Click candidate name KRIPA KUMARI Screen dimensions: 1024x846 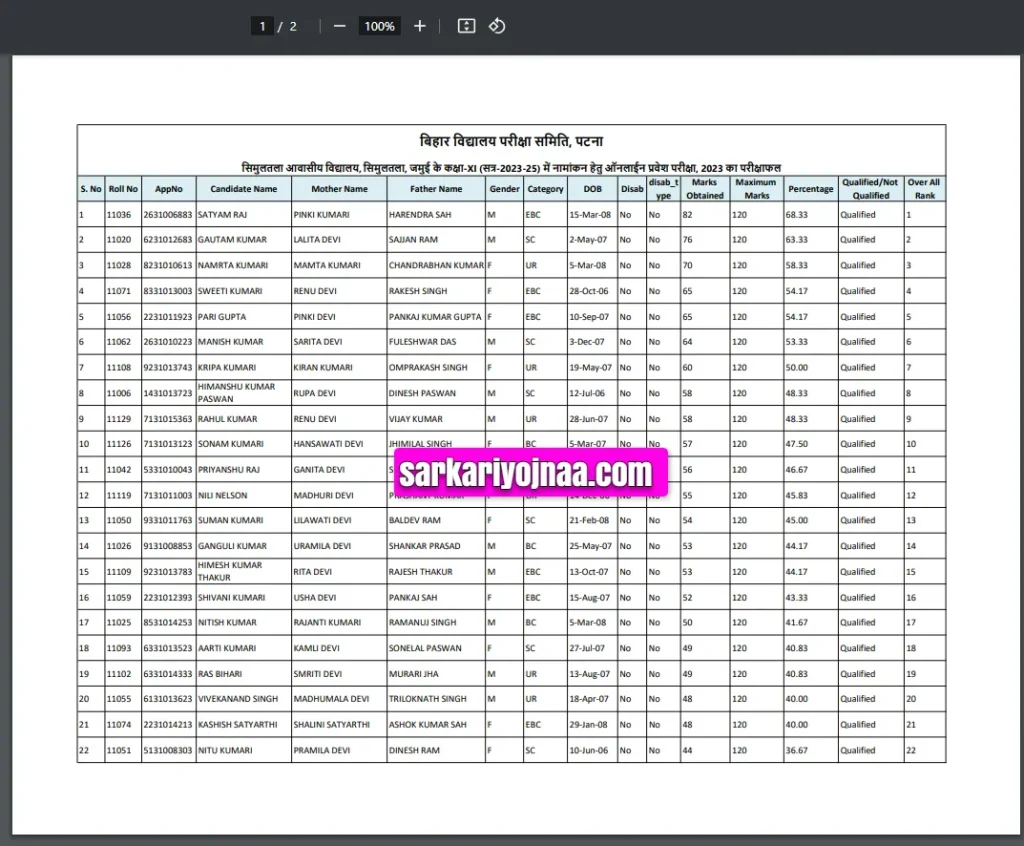[227, 367]
